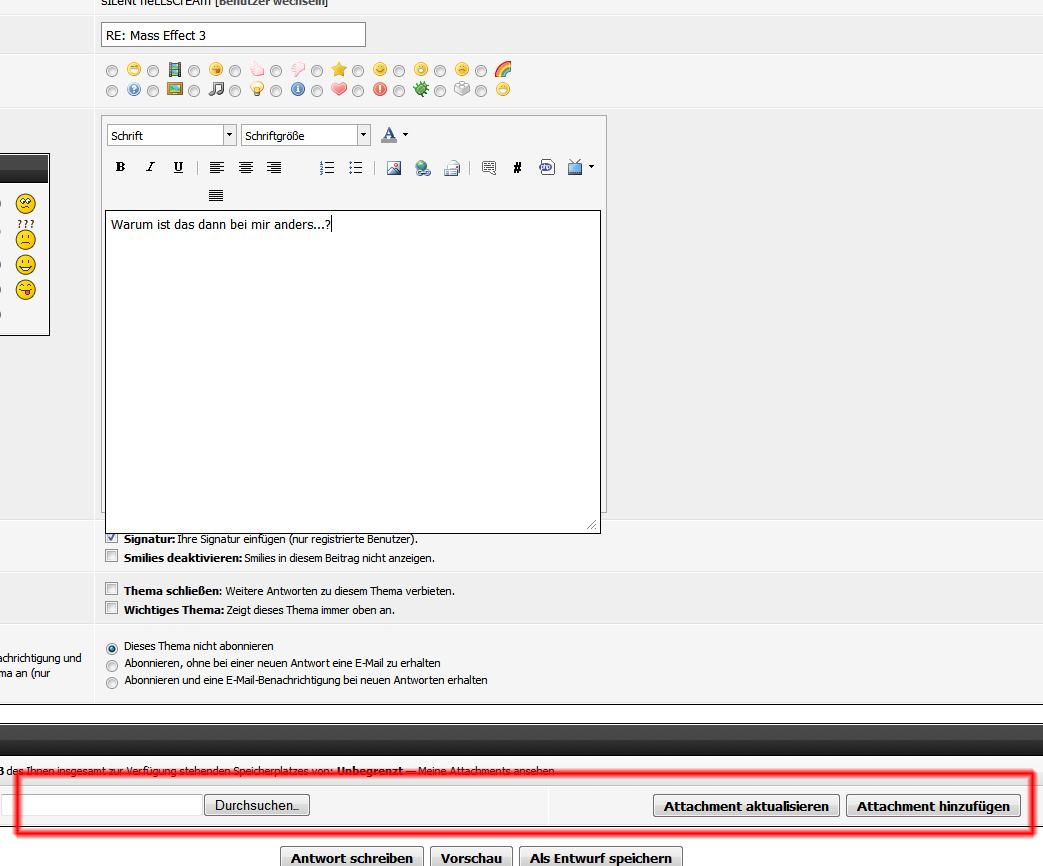Tick the Thema schließen checkbox
The image size is (1043, 866).
pos(112,590)
